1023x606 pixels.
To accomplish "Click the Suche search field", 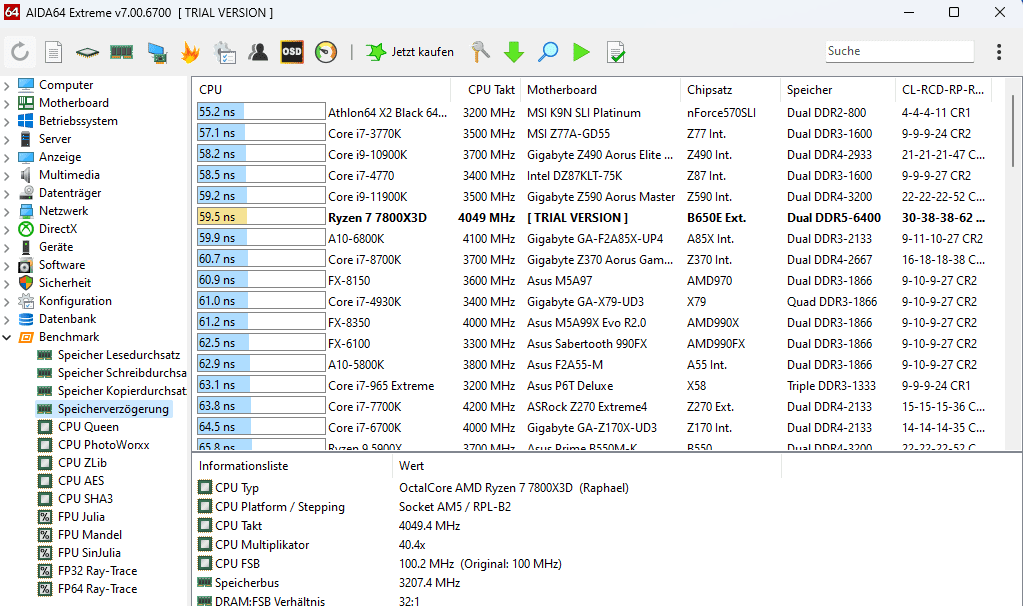I will click(899, 51).
